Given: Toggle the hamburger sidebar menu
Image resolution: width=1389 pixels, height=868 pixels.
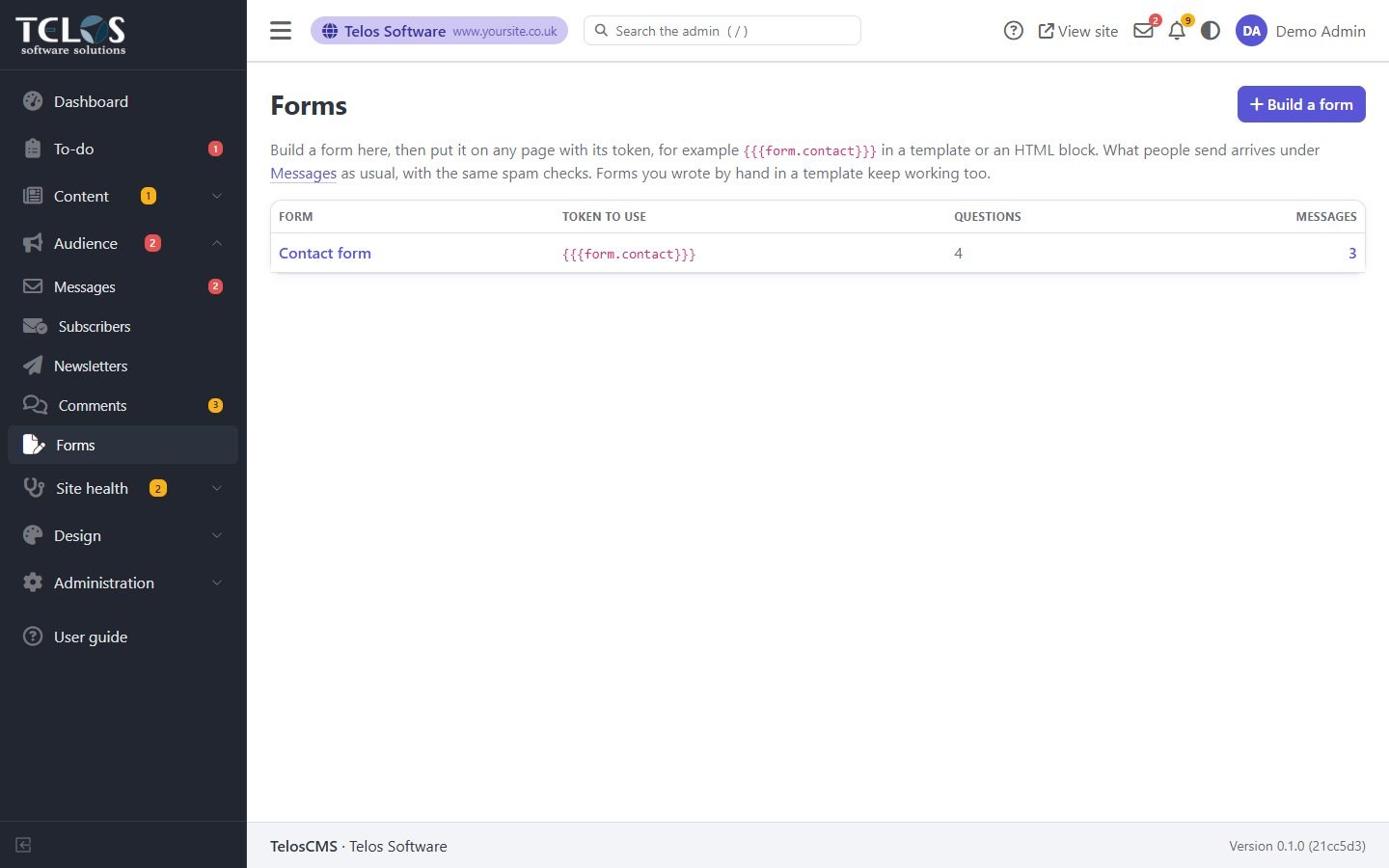Looking at the screenshot, I should [281, 31].
